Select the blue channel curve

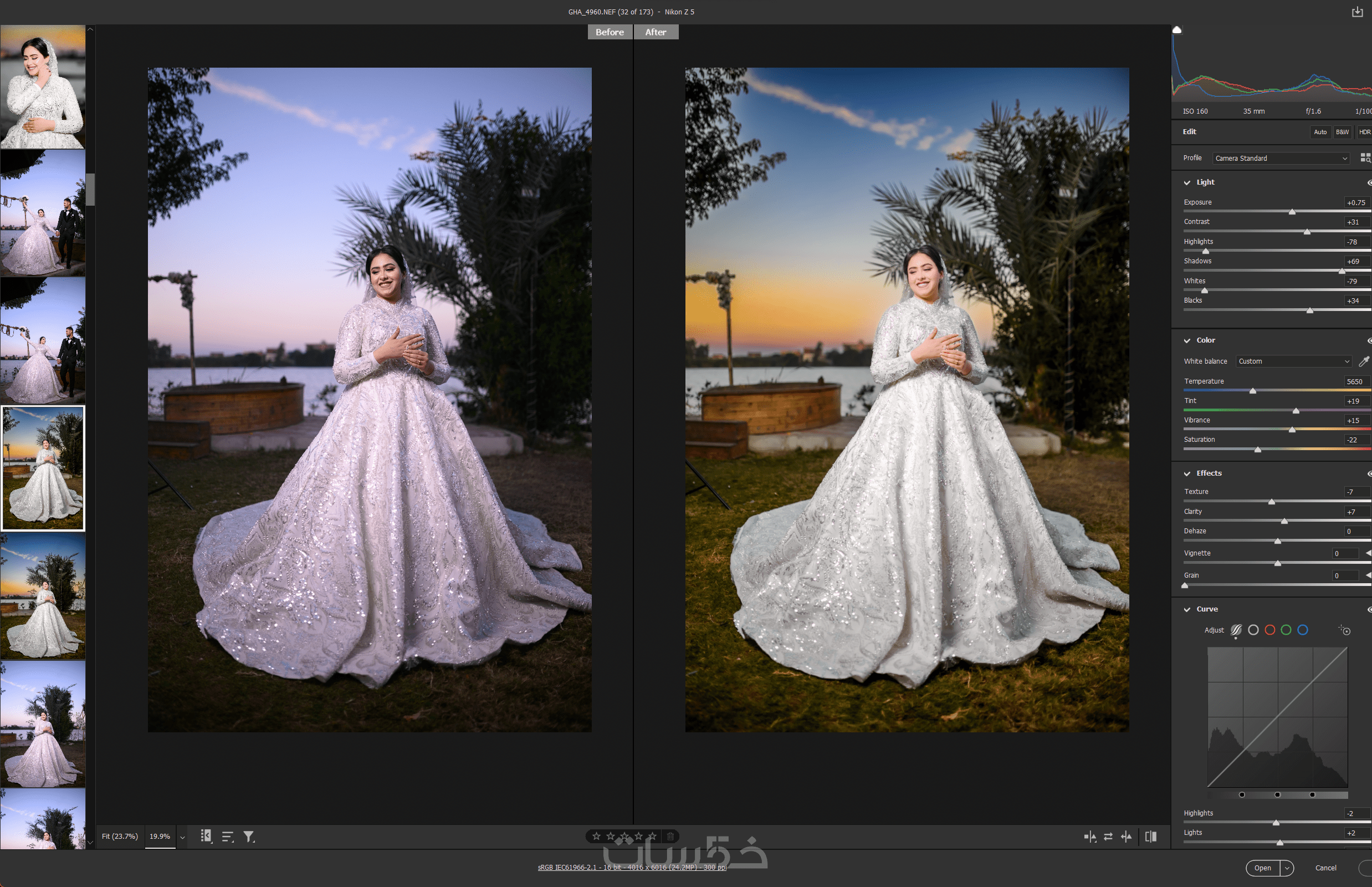(1302, 630)
